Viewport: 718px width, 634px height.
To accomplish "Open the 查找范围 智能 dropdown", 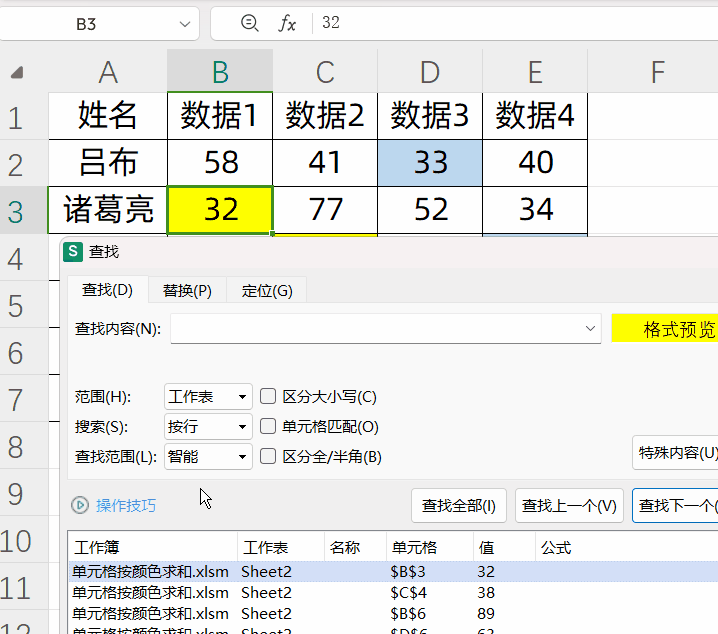I will click(x=208, y=456).
